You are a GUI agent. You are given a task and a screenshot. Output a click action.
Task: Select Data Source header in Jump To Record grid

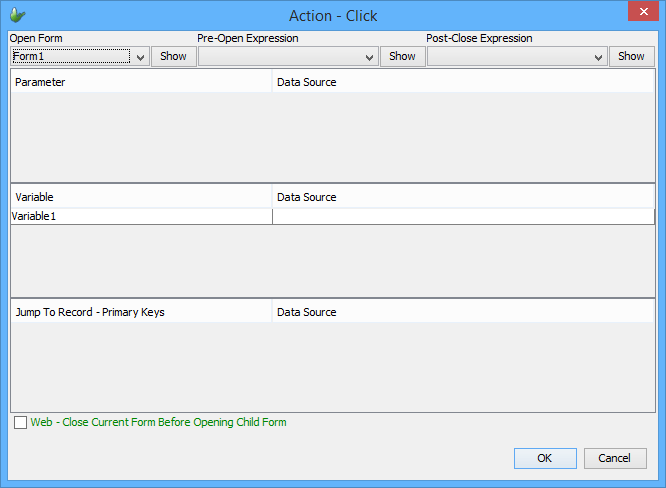(x=463, y=312)
